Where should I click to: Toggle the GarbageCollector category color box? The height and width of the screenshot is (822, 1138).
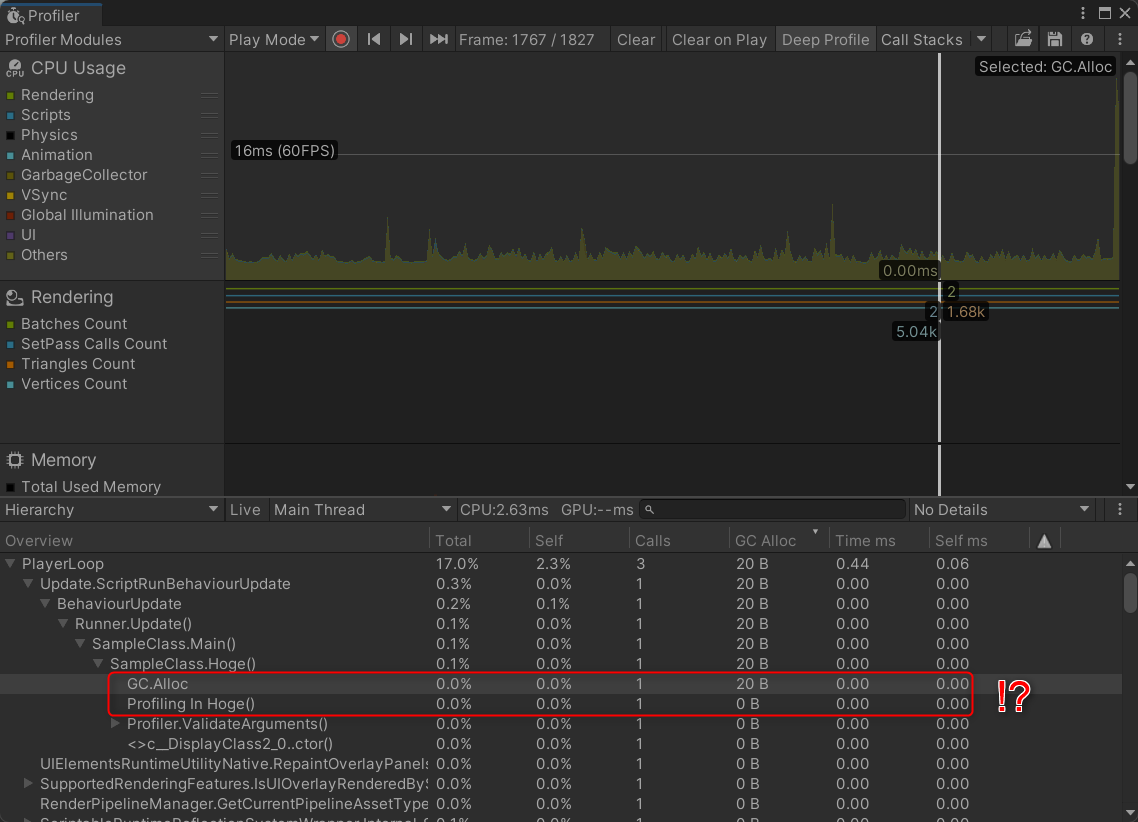pyautogui.click(x=10, y=176)
